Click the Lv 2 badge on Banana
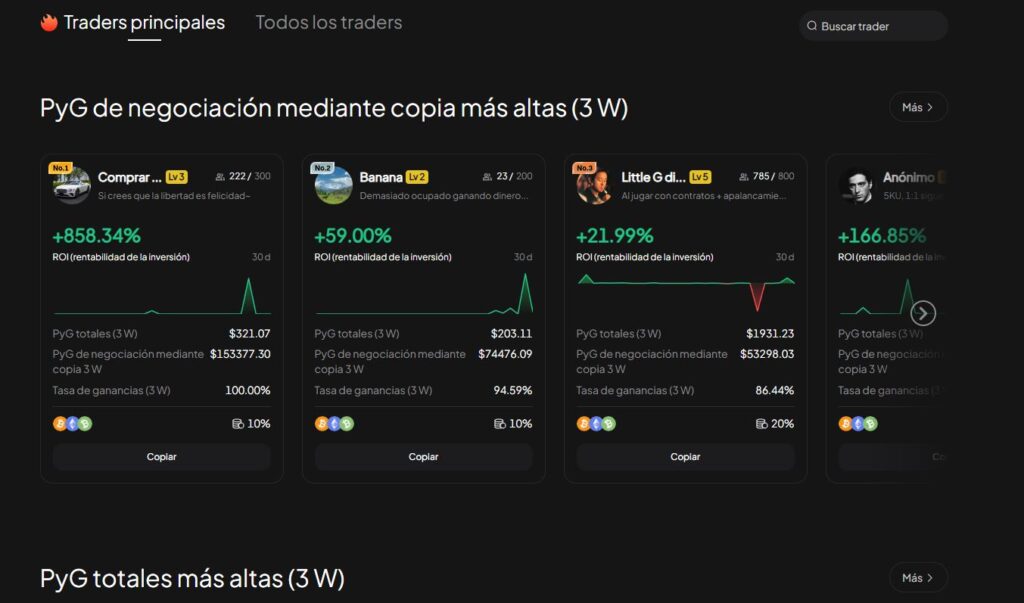This screenshot has height=603, width=1024. click(417, 177)
